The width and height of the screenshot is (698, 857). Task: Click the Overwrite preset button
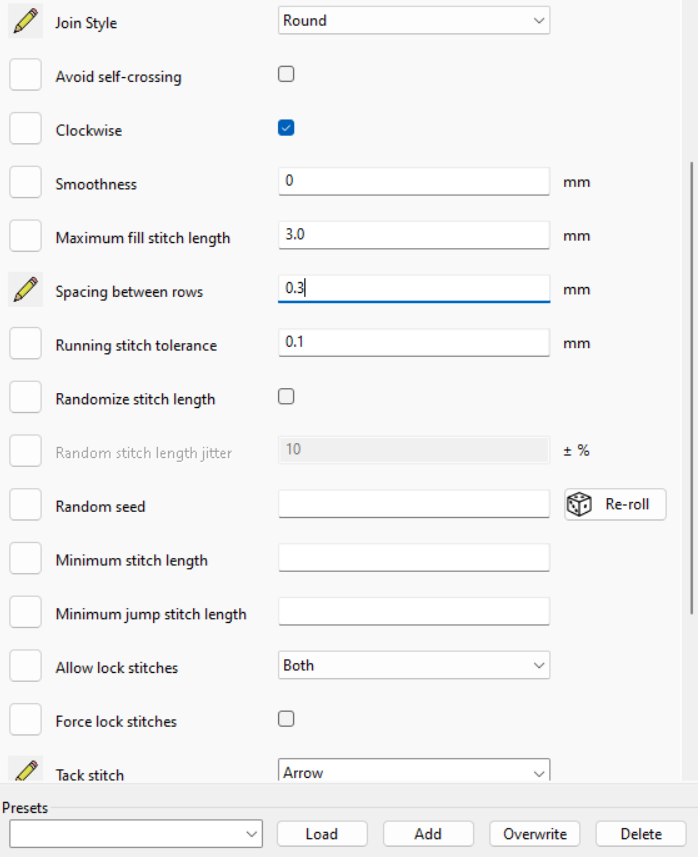(535, 834)
